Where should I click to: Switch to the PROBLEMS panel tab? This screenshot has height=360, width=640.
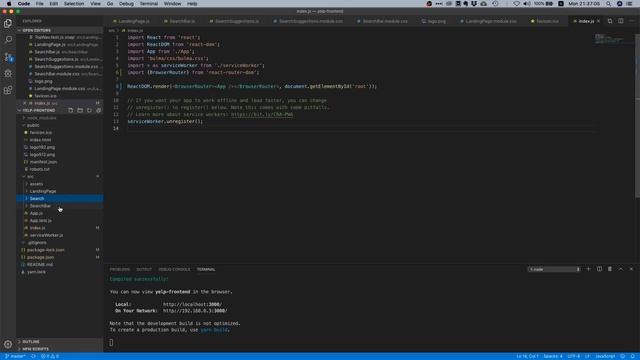120,269
